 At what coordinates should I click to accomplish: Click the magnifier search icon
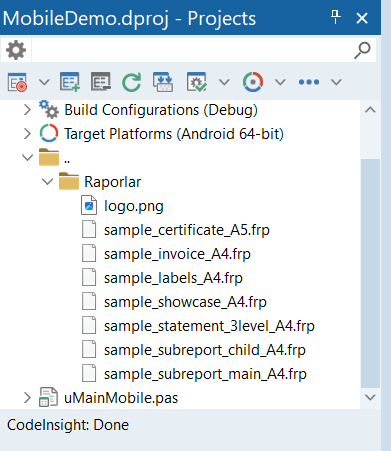click(362, 50)
